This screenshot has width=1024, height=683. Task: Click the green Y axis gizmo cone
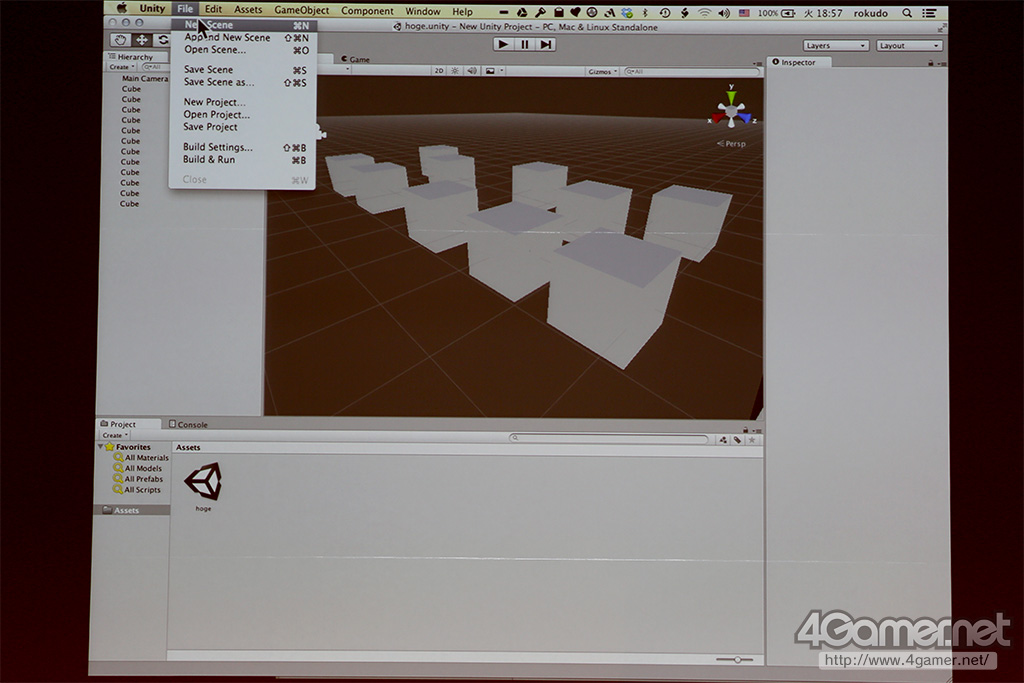coord(731,97)
